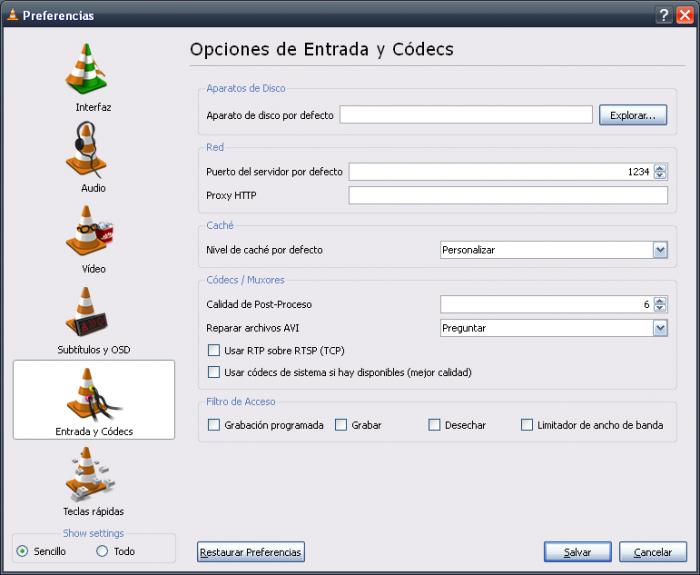Click the Aparatos de Disco group label
The image size is (700, 575).
point(246,88)
